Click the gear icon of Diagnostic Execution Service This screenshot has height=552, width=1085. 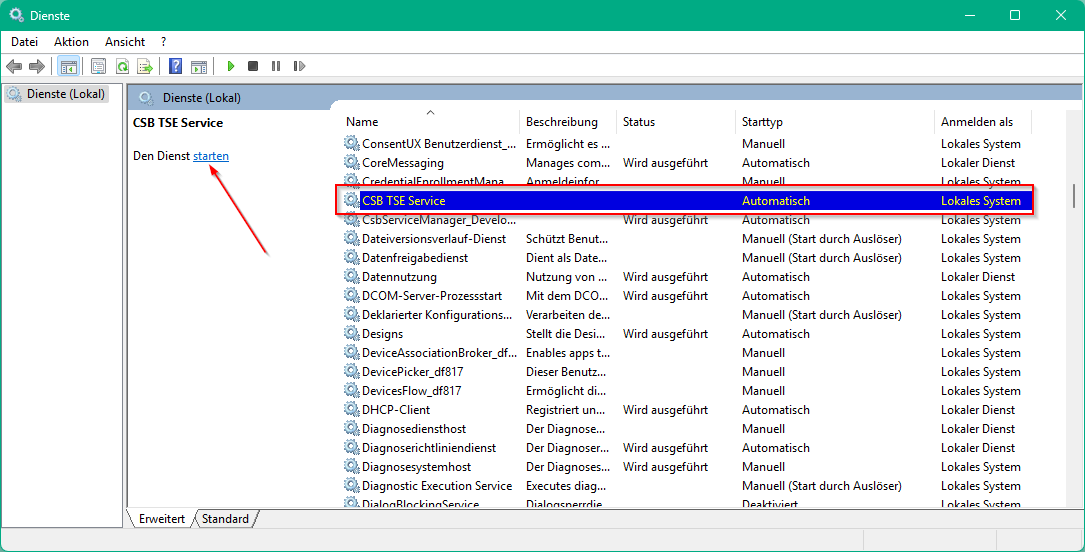click(352, 486)
